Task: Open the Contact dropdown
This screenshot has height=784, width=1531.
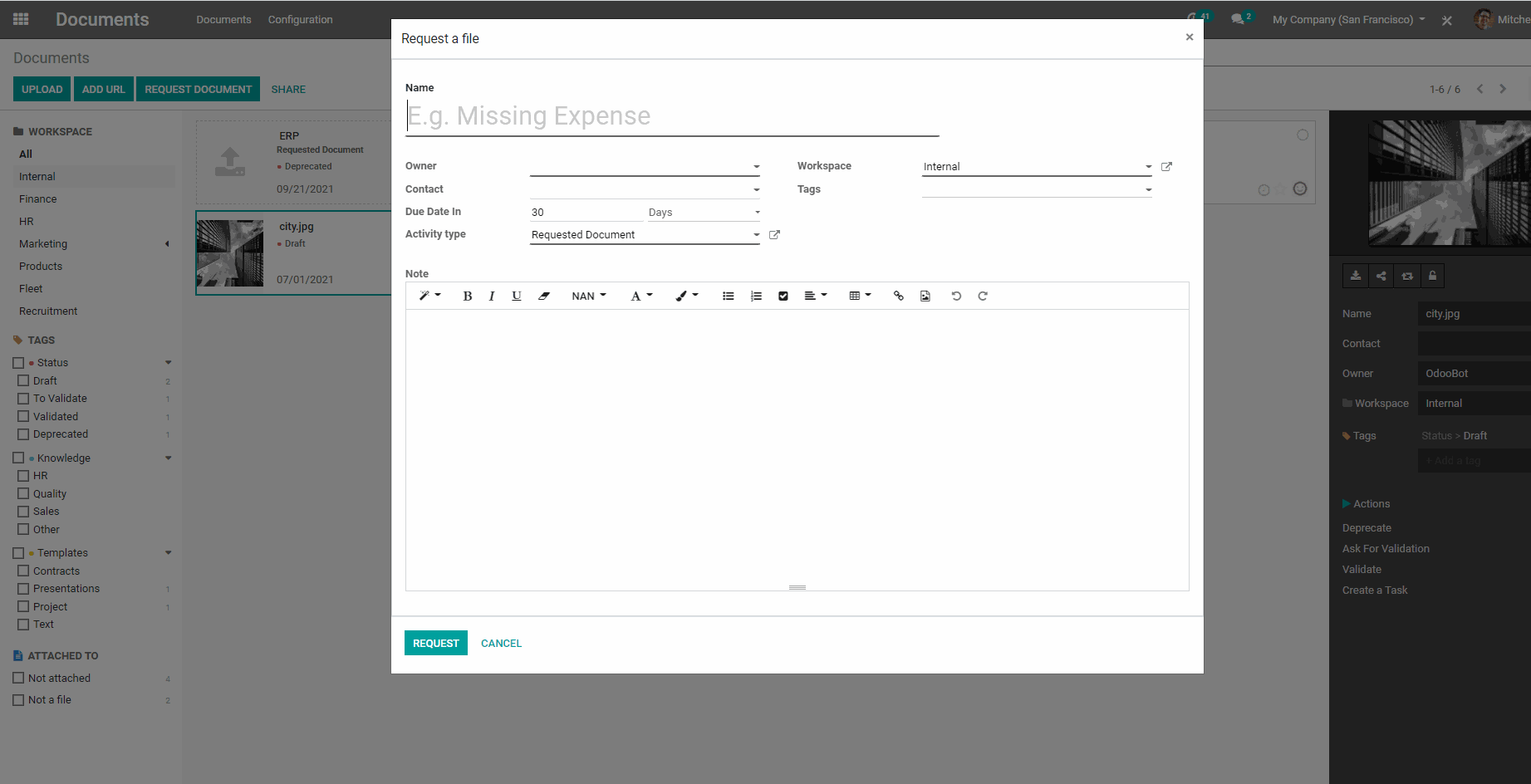Action: (645, 189)
